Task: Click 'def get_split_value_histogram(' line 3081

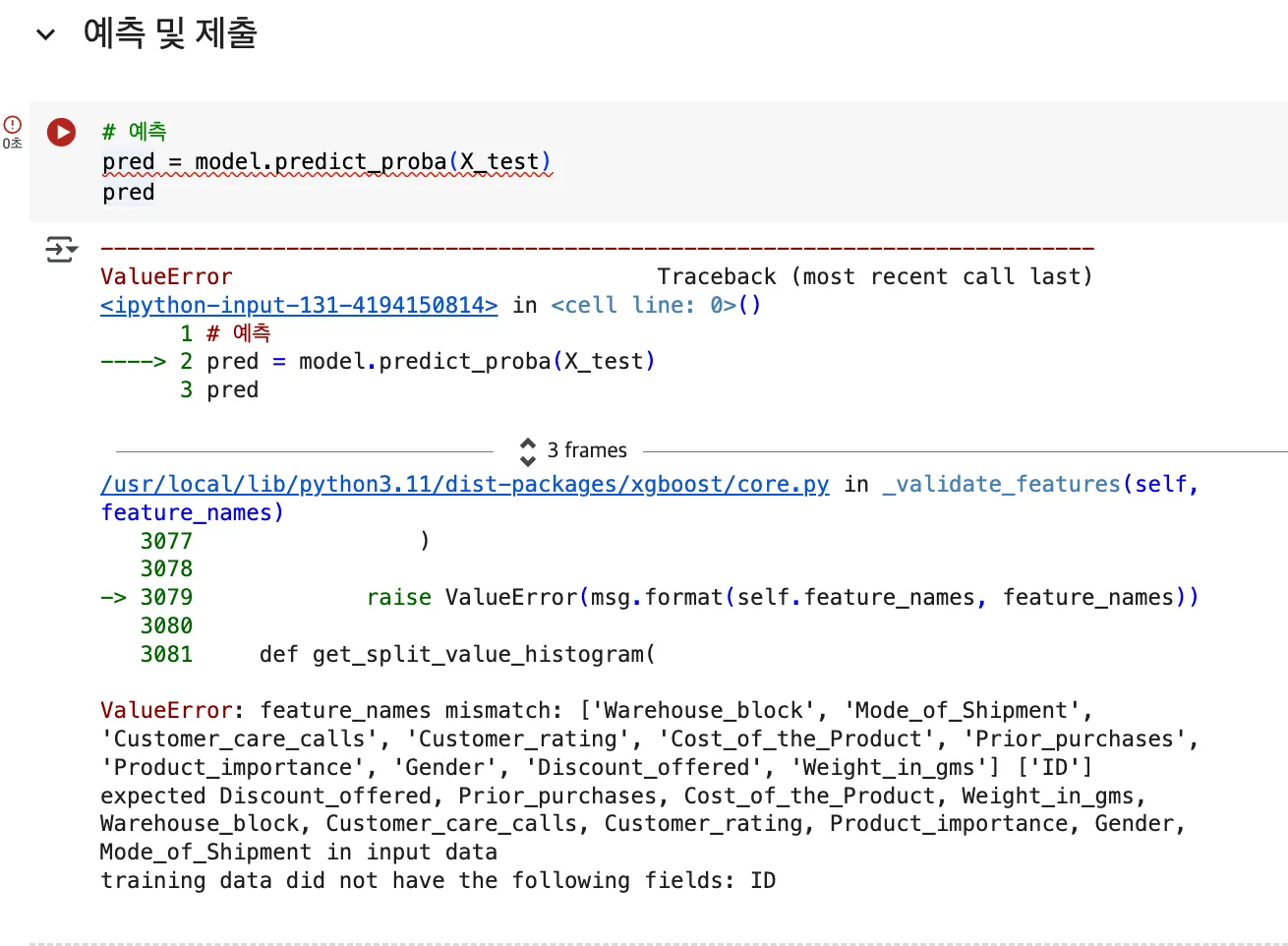Action: pos(457,654)
